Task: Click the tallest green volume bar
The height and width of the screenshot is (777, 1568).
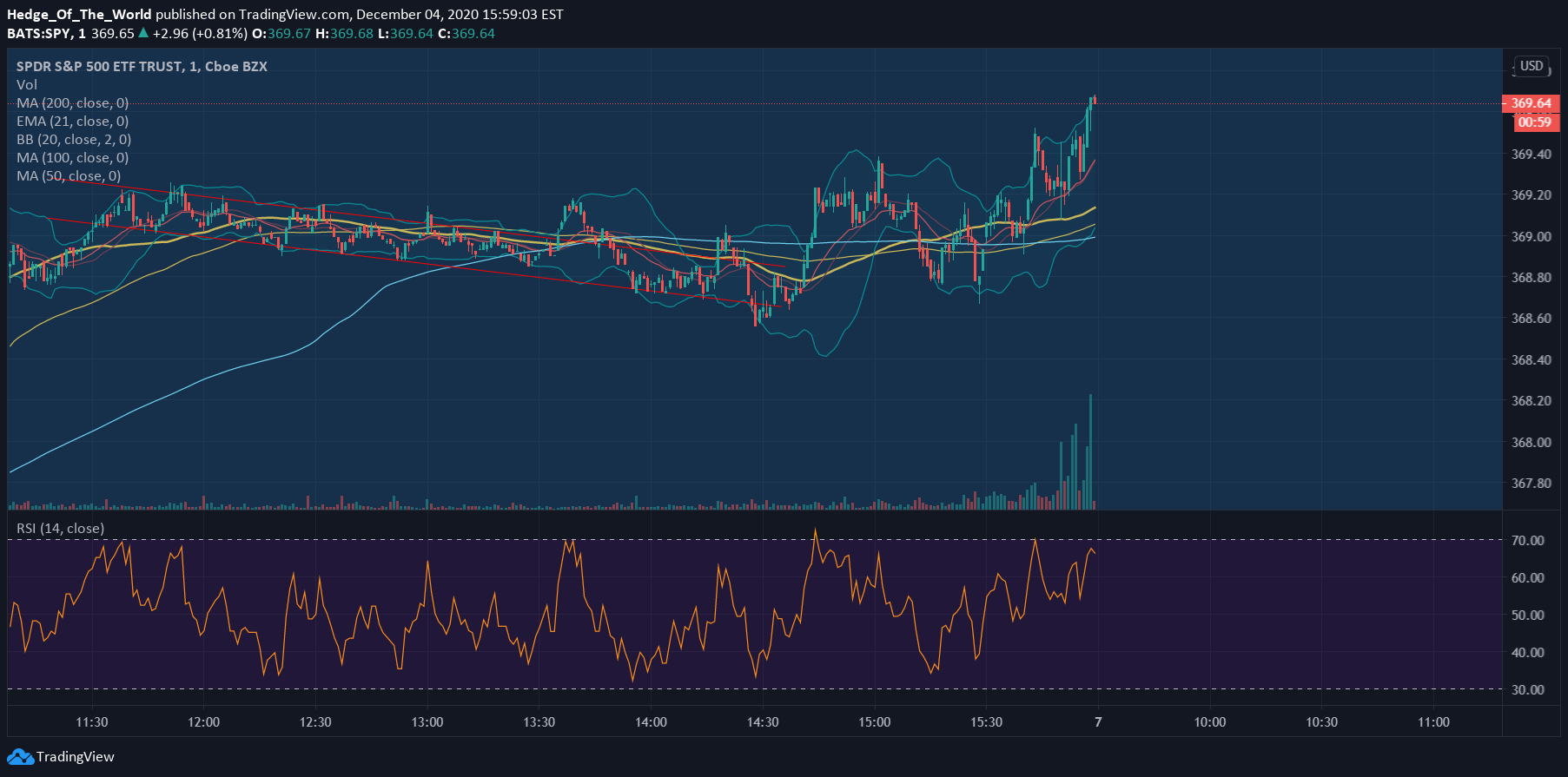Action: [1090, 451]
